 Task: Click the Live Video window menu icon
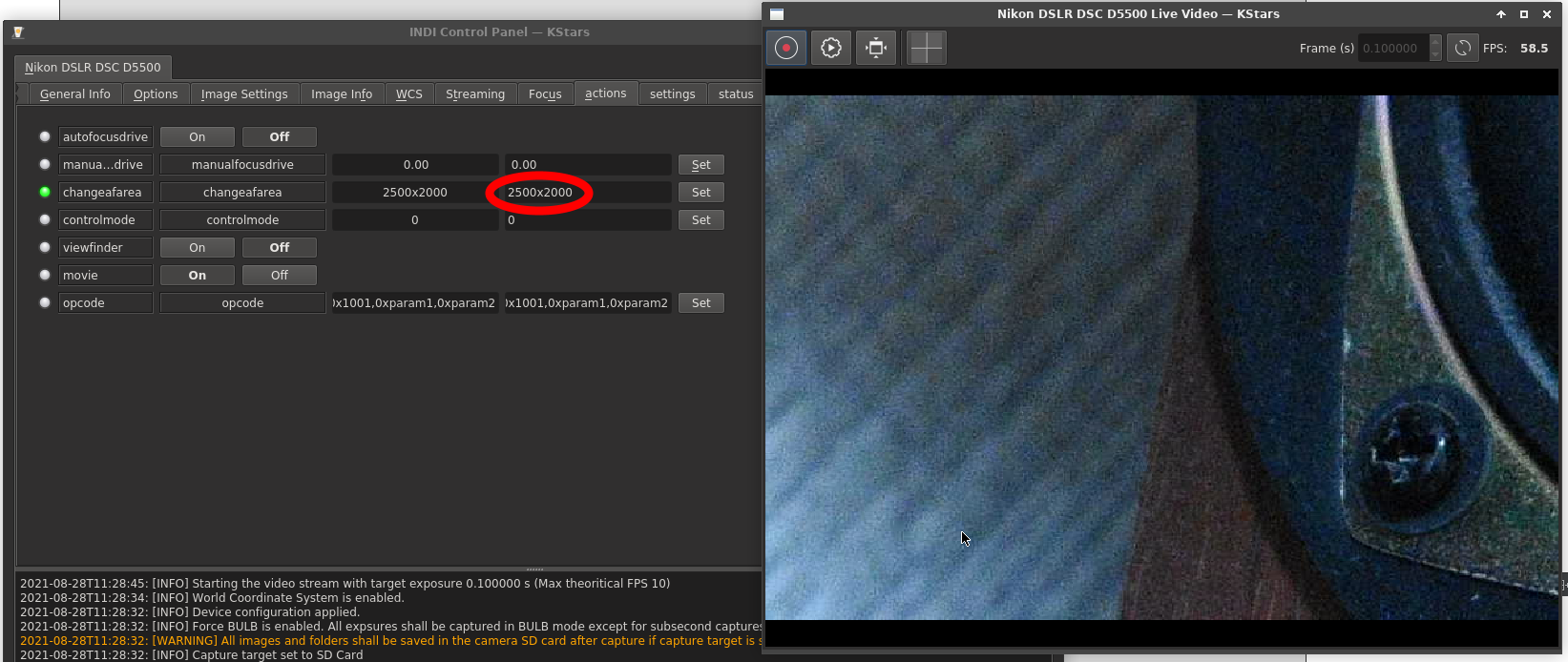point(777,14)
